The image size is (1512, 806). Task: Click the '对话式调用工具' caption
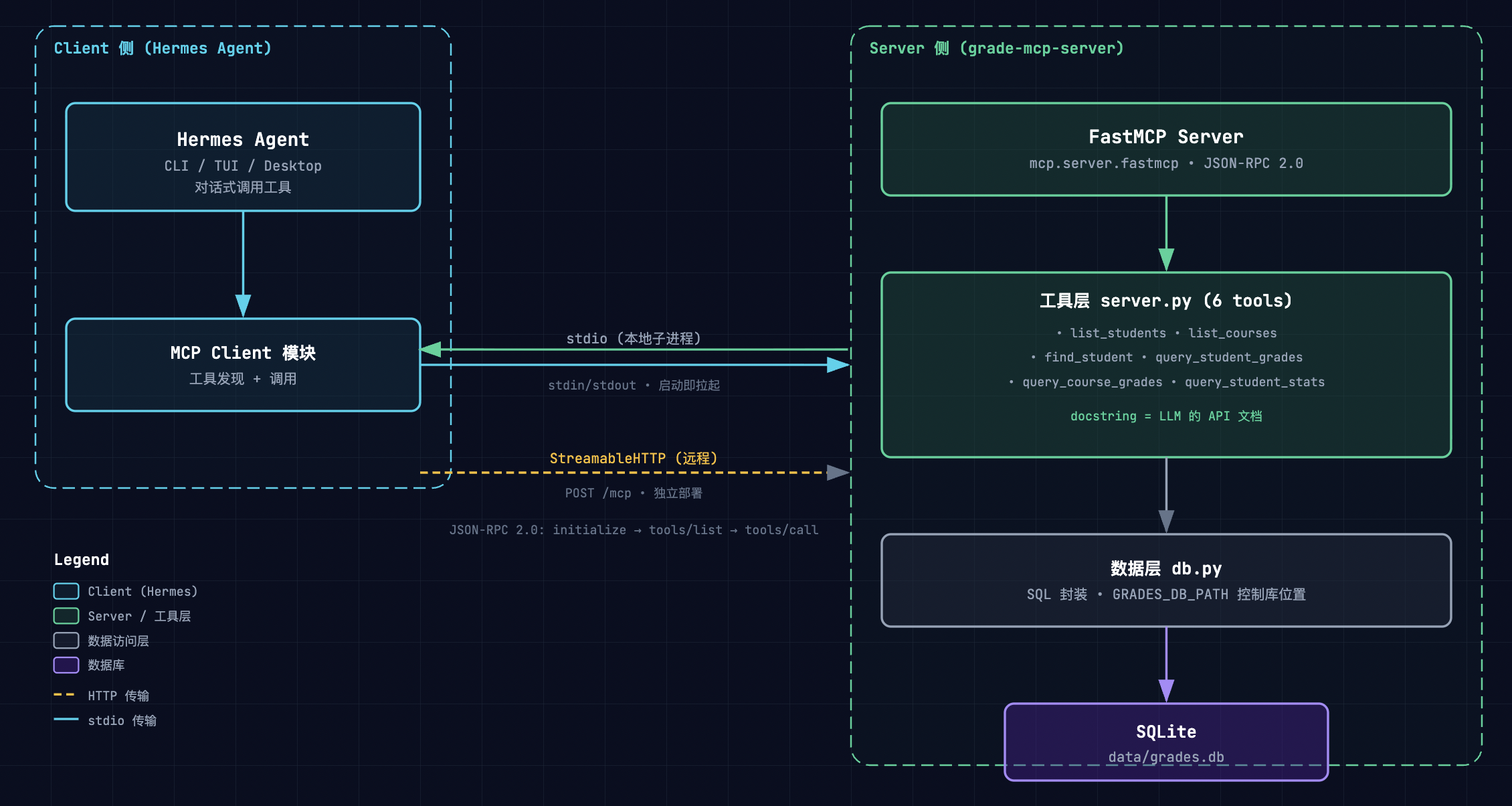243,187
